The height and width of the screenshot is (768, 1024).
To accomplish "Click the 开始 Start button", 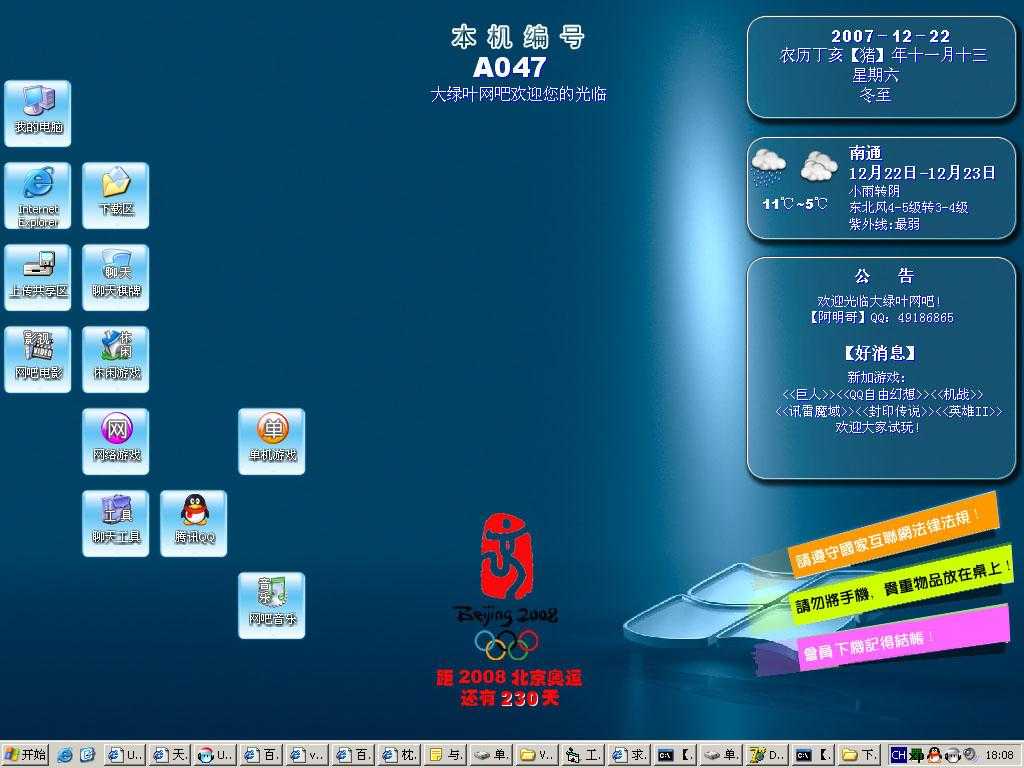I will point(25,755).
